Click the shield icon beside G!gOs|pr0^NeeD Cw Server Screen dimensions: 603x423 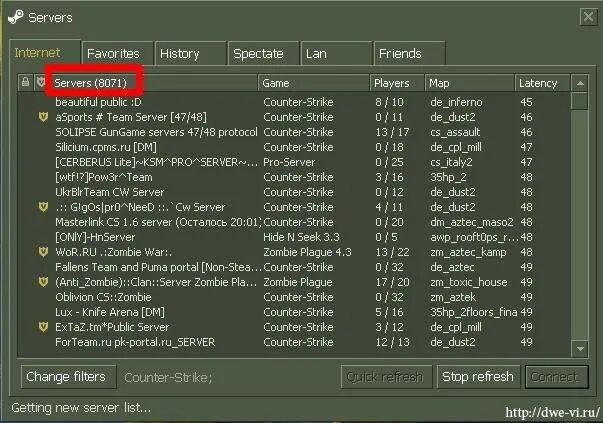pyautogui.click(x=43, y=207)
